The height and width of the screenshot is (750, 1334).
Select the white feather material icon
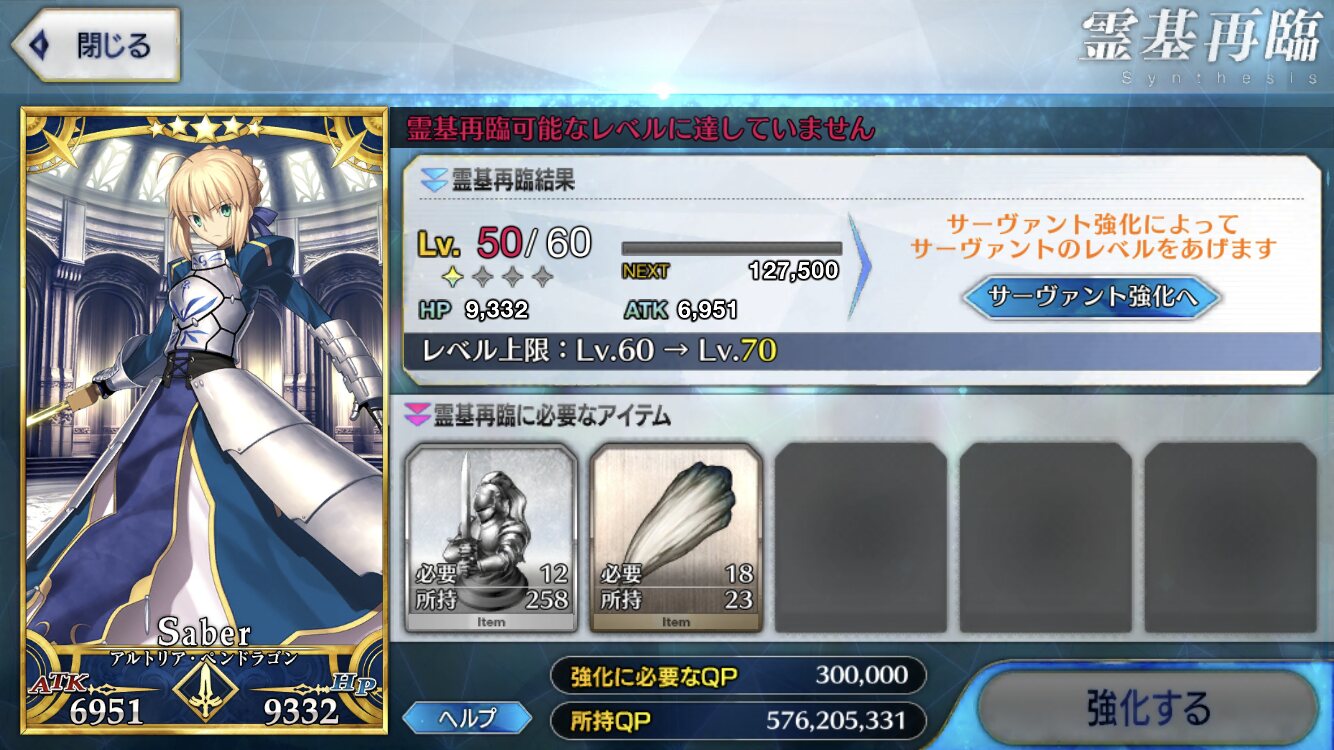(676, 538)
